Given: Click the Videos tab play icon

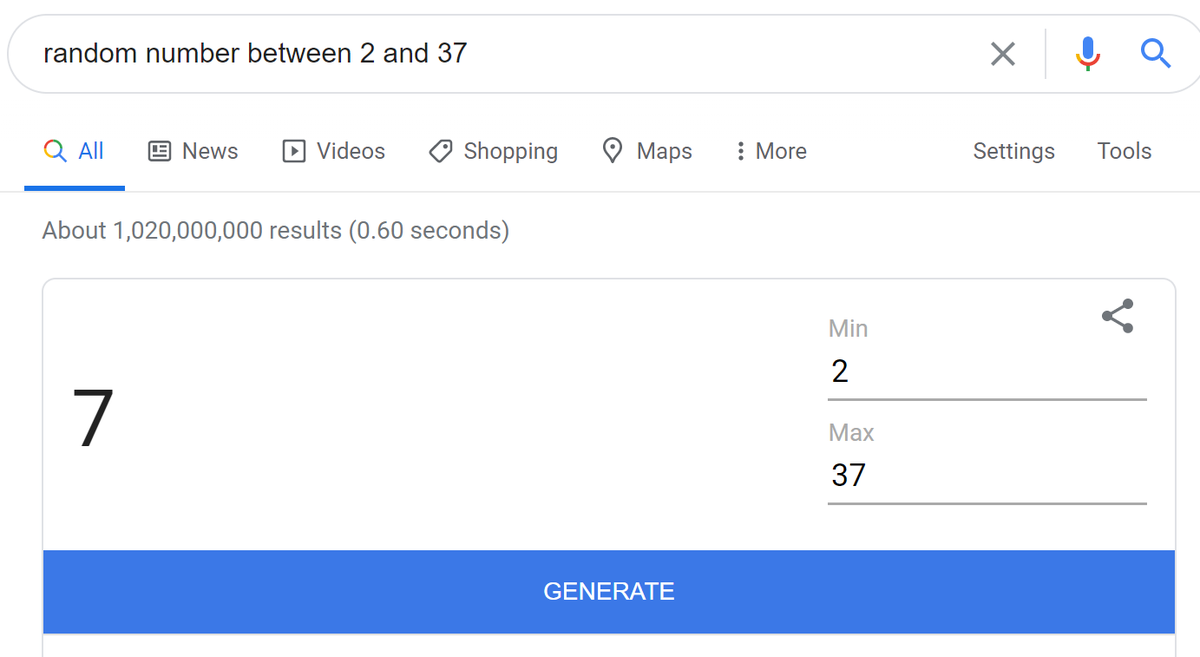Looking at the screenshot, I should point(294,151).
